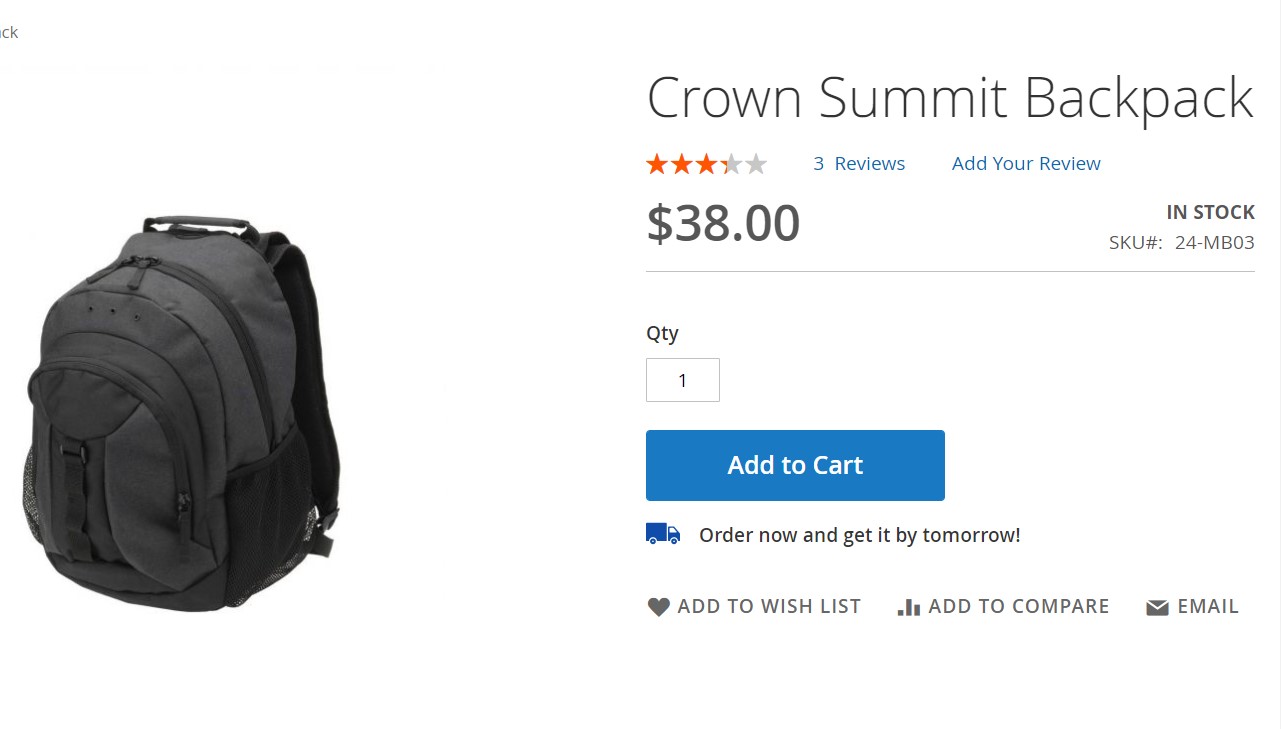Click the $38.00 price
The image size is (1281, 729).
click(723, 223)
